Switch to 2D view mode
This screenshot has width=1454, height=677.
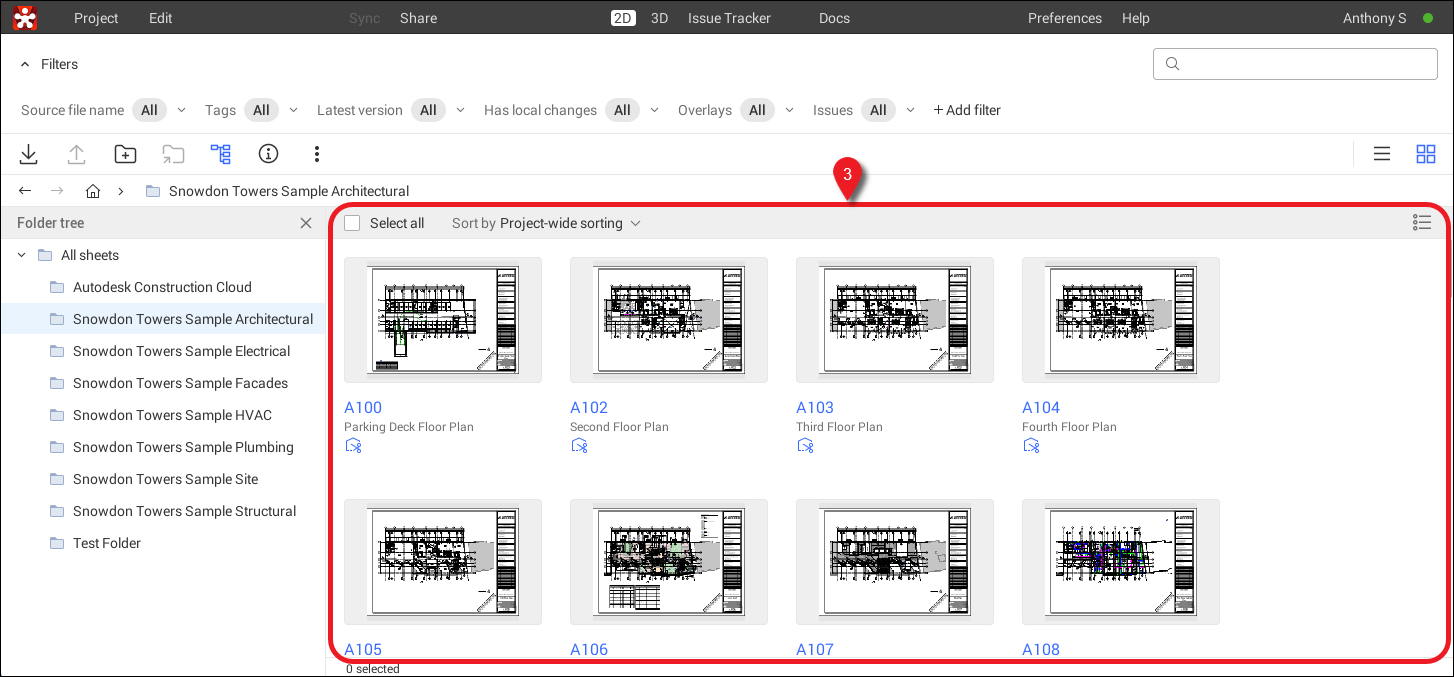[x=623, y=18]
